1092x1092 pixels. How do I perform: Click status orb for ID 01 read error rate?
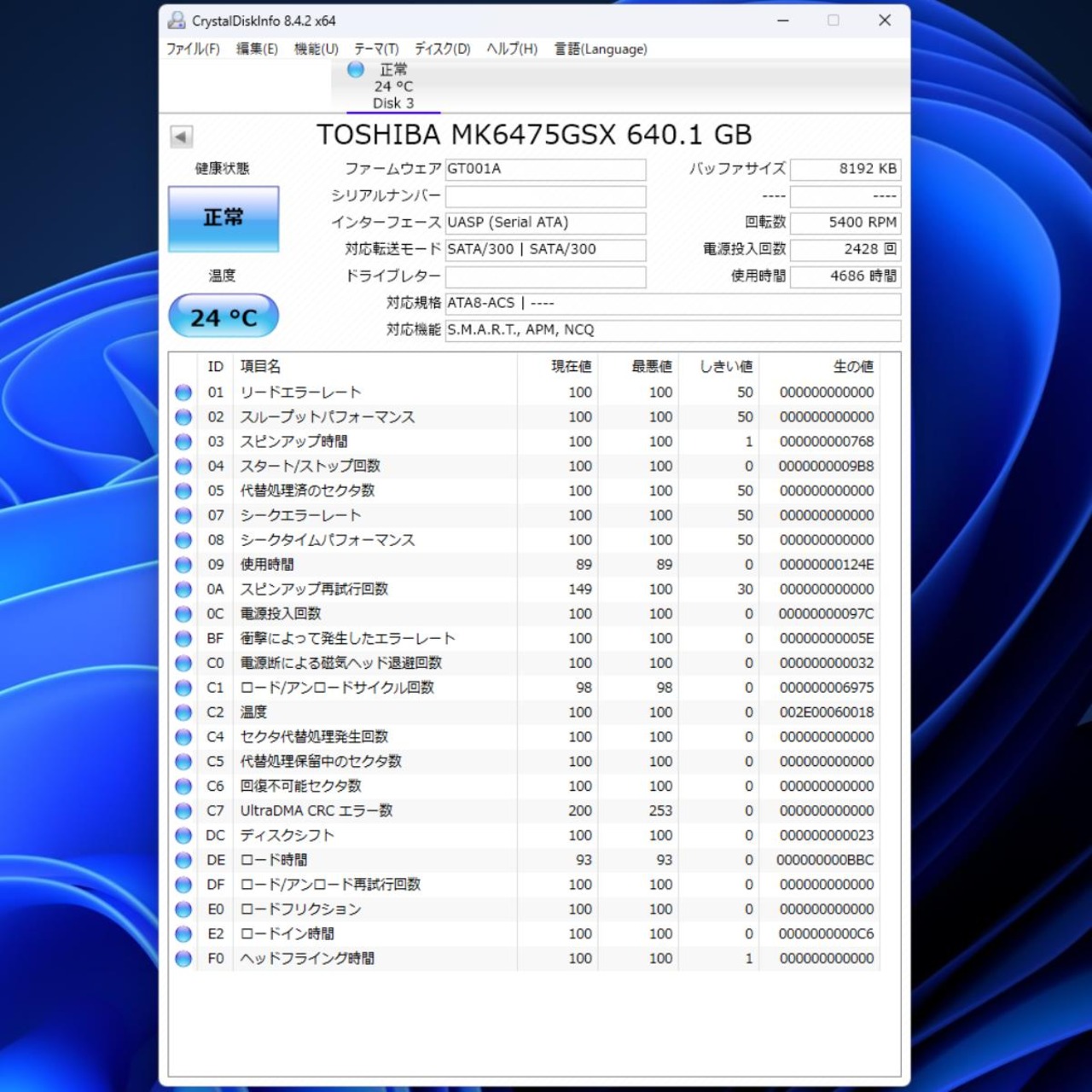(183, 392)
